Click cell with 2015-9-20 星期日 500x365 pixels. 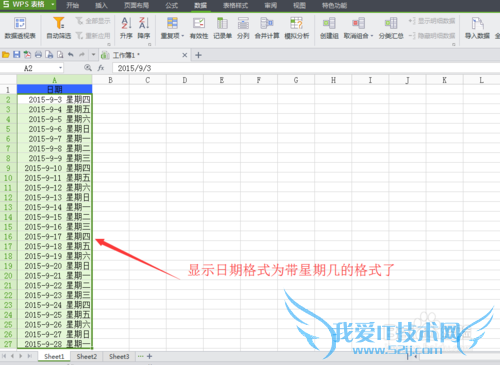pyautogui.click(x=54, y=266)
